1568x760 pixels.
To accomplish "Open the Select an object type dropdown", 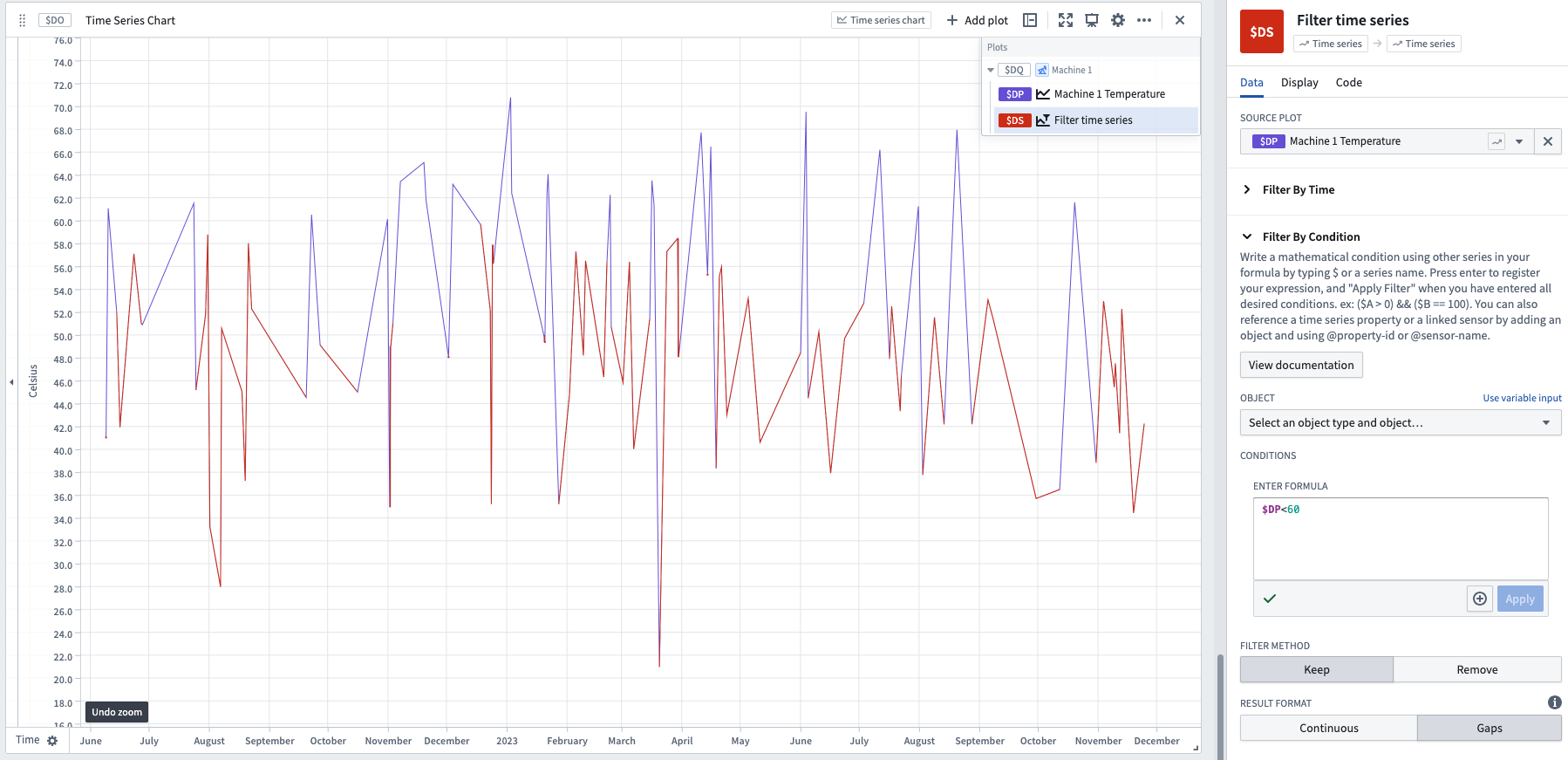I will tap(1401, 422).
